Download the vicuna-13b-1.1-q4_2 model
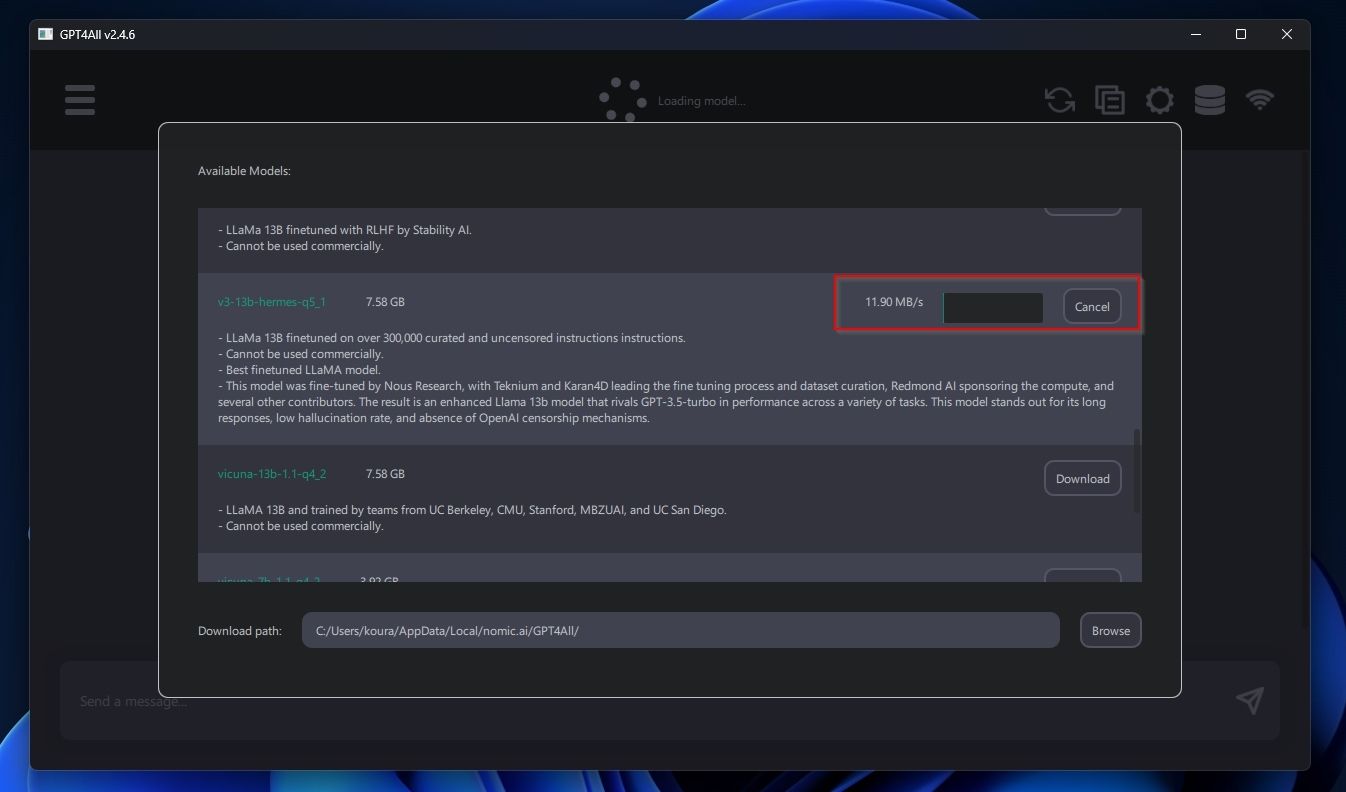 coord(1082,478)
